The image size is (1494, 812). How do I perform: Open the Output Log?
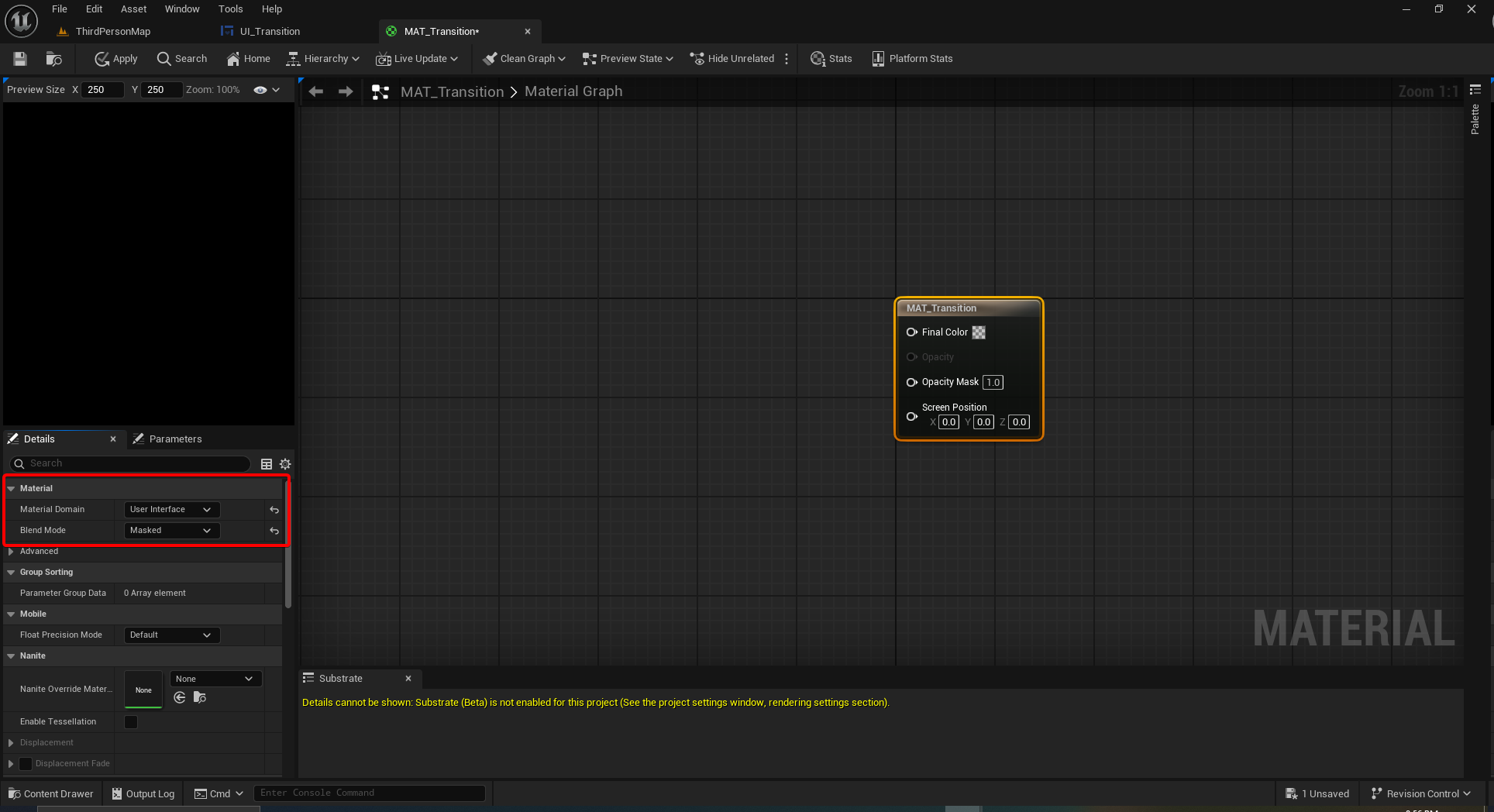pos(143,794)
